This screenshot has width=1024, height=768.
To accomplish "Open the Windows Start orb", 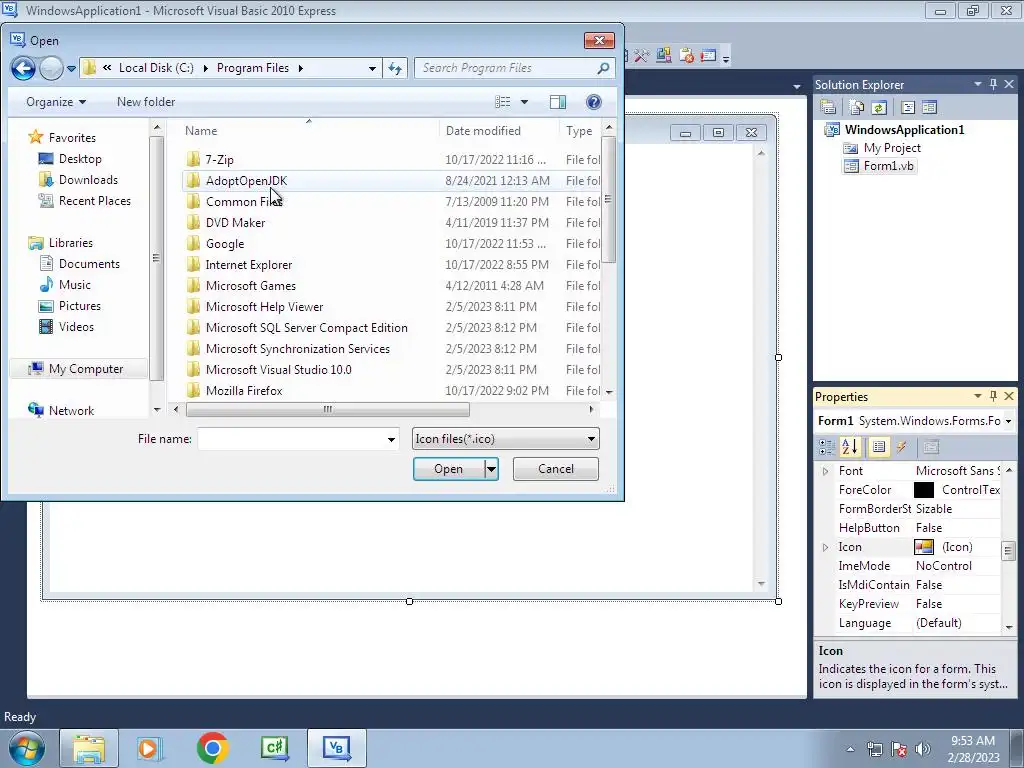I will 26,749.
